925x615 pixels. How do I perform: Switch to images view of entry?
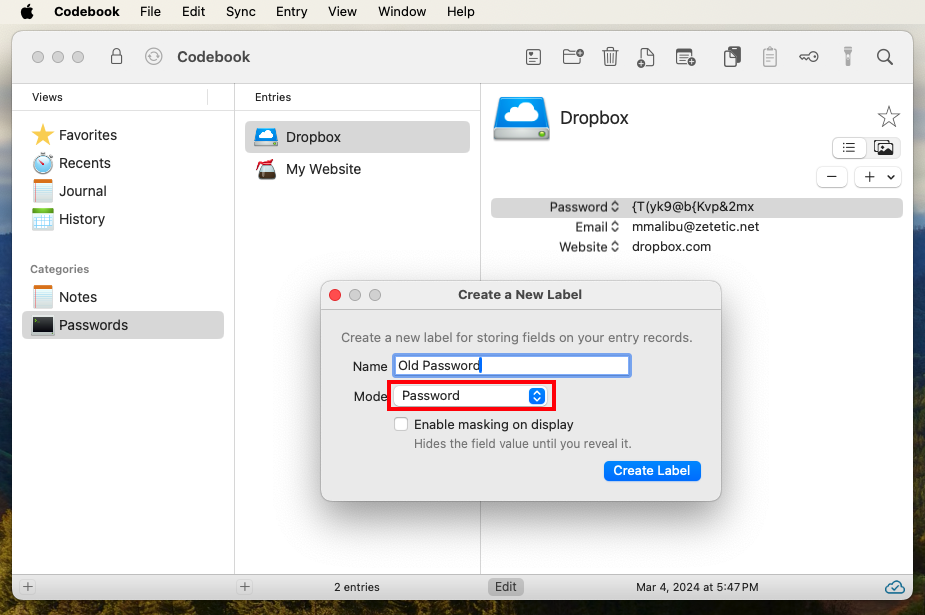(x=883, y=147)
